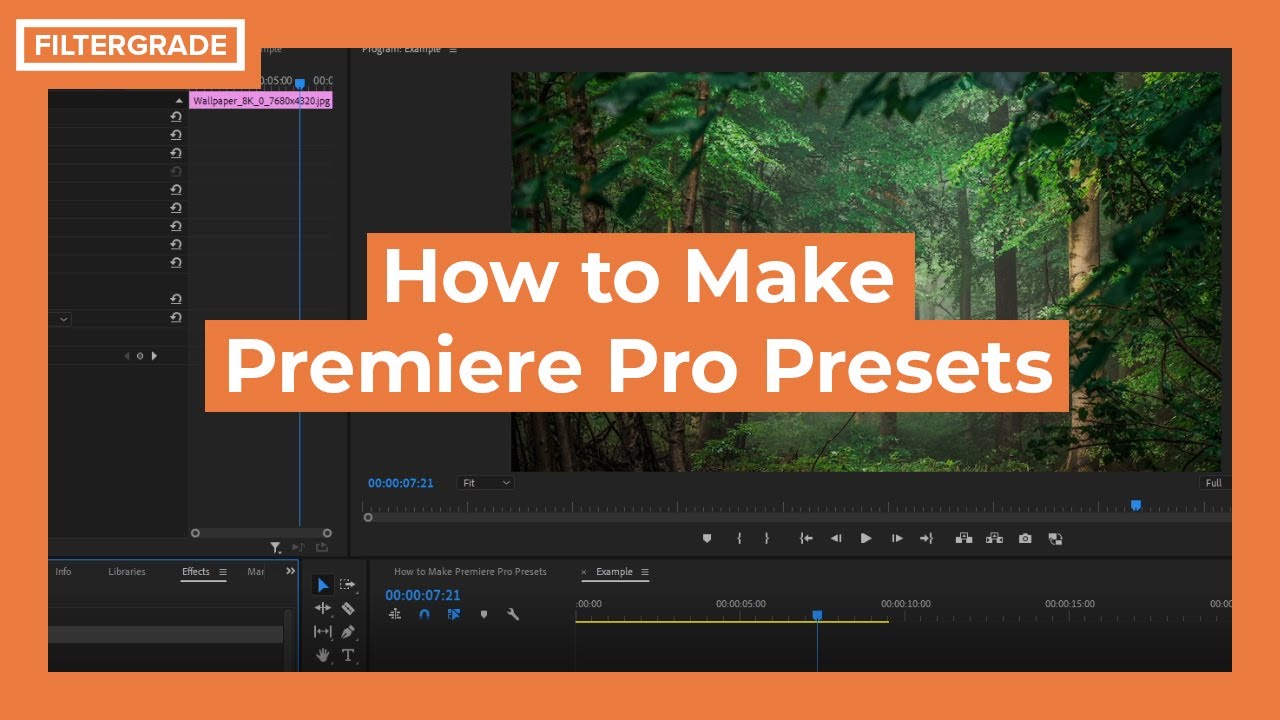Open Example sequence panel menu
Image resolution: width=1280 pixels, height=720 pixels.
[x=645, y=572]
